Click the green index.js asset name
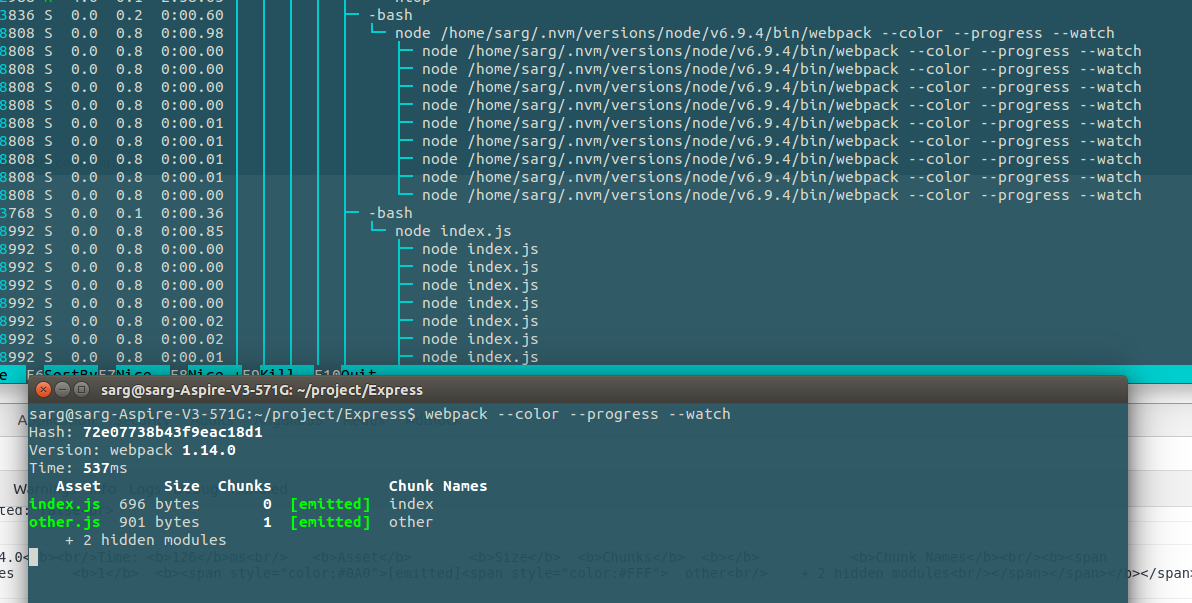This screenshot has height=603, width=1192. 65,504
